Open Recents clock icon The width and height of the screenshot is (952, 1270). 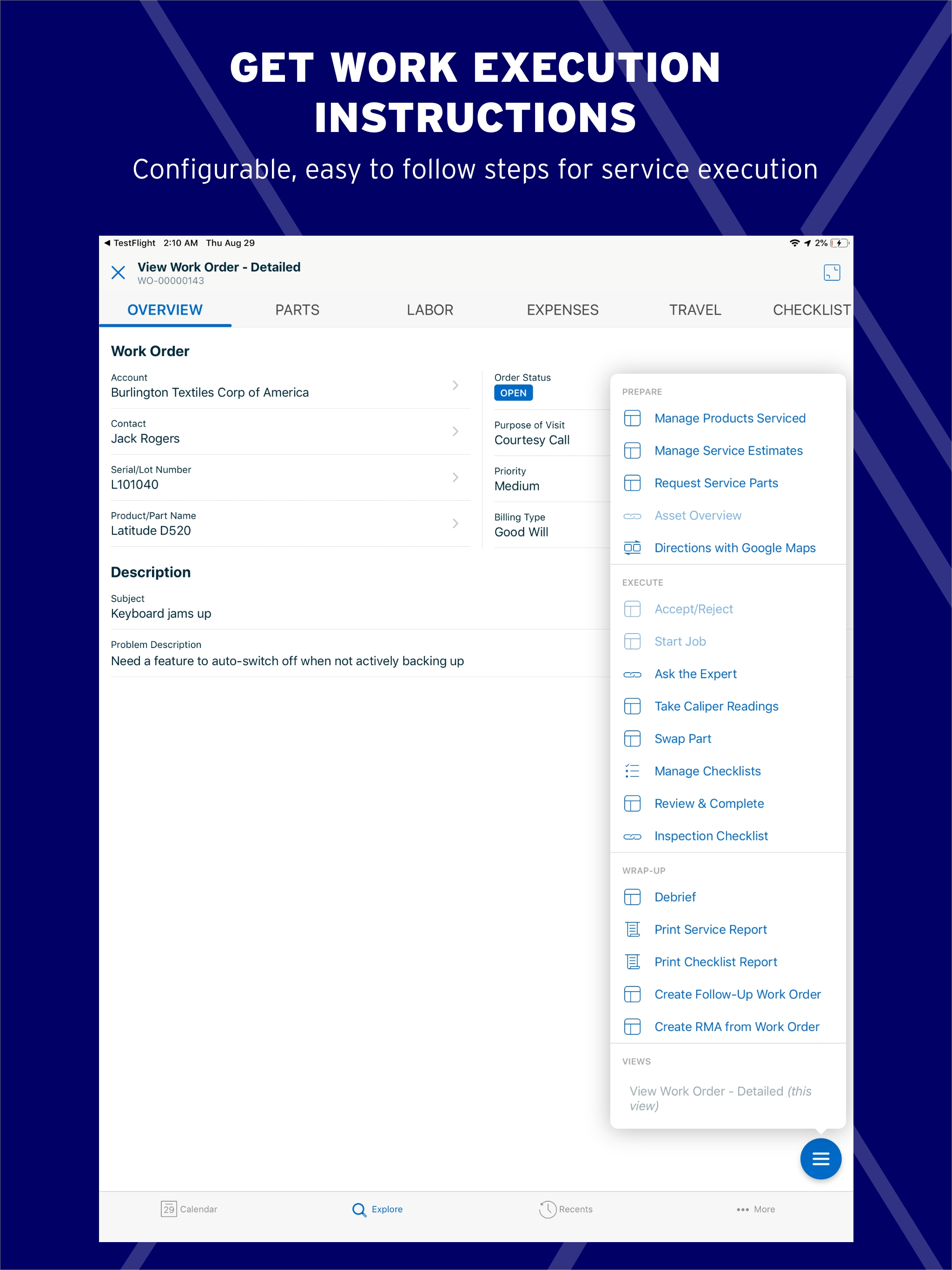click(548, 1209)
